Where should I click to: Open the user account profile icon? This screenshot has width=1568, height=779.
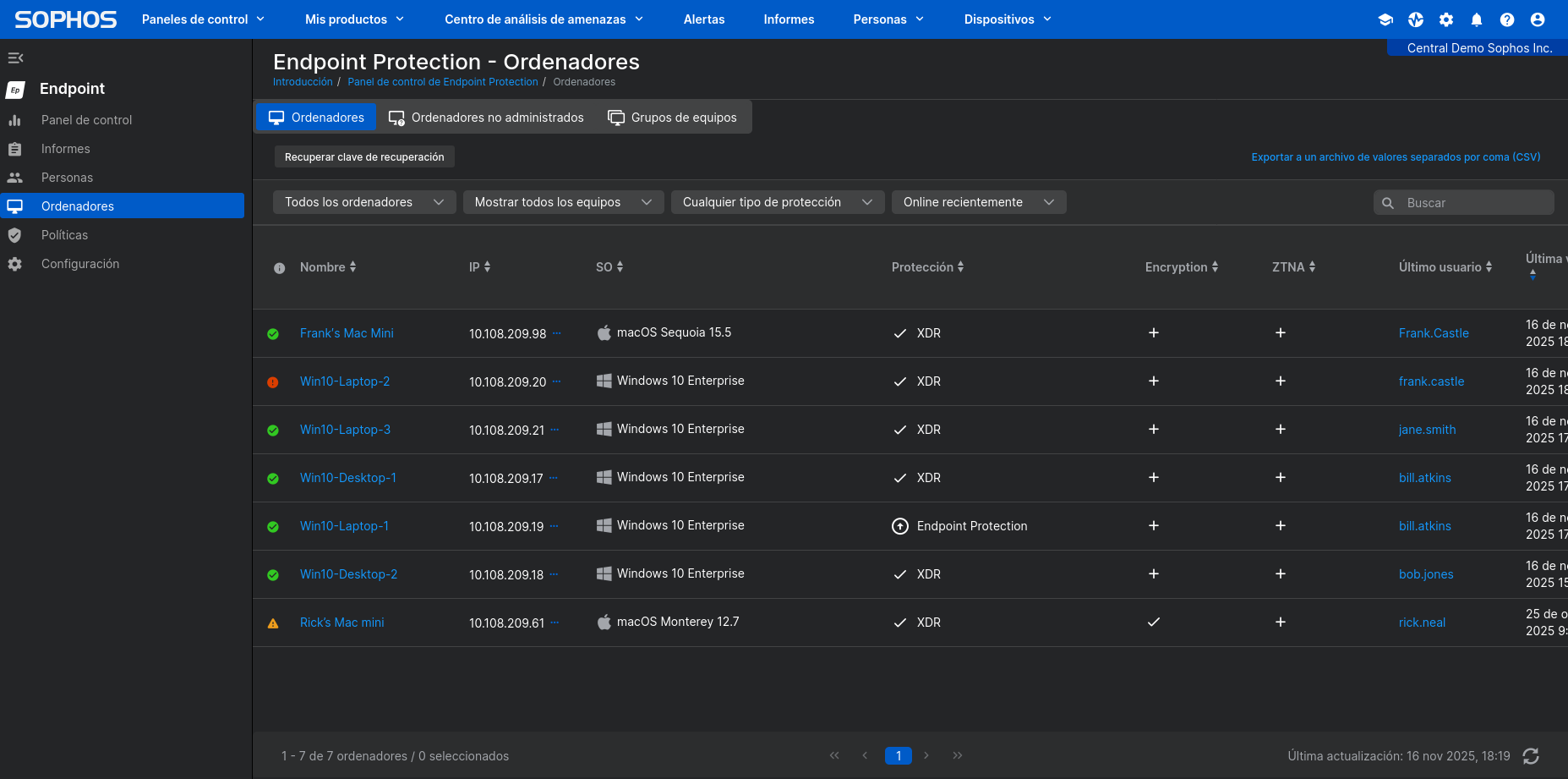click(x=1538, y=19)
